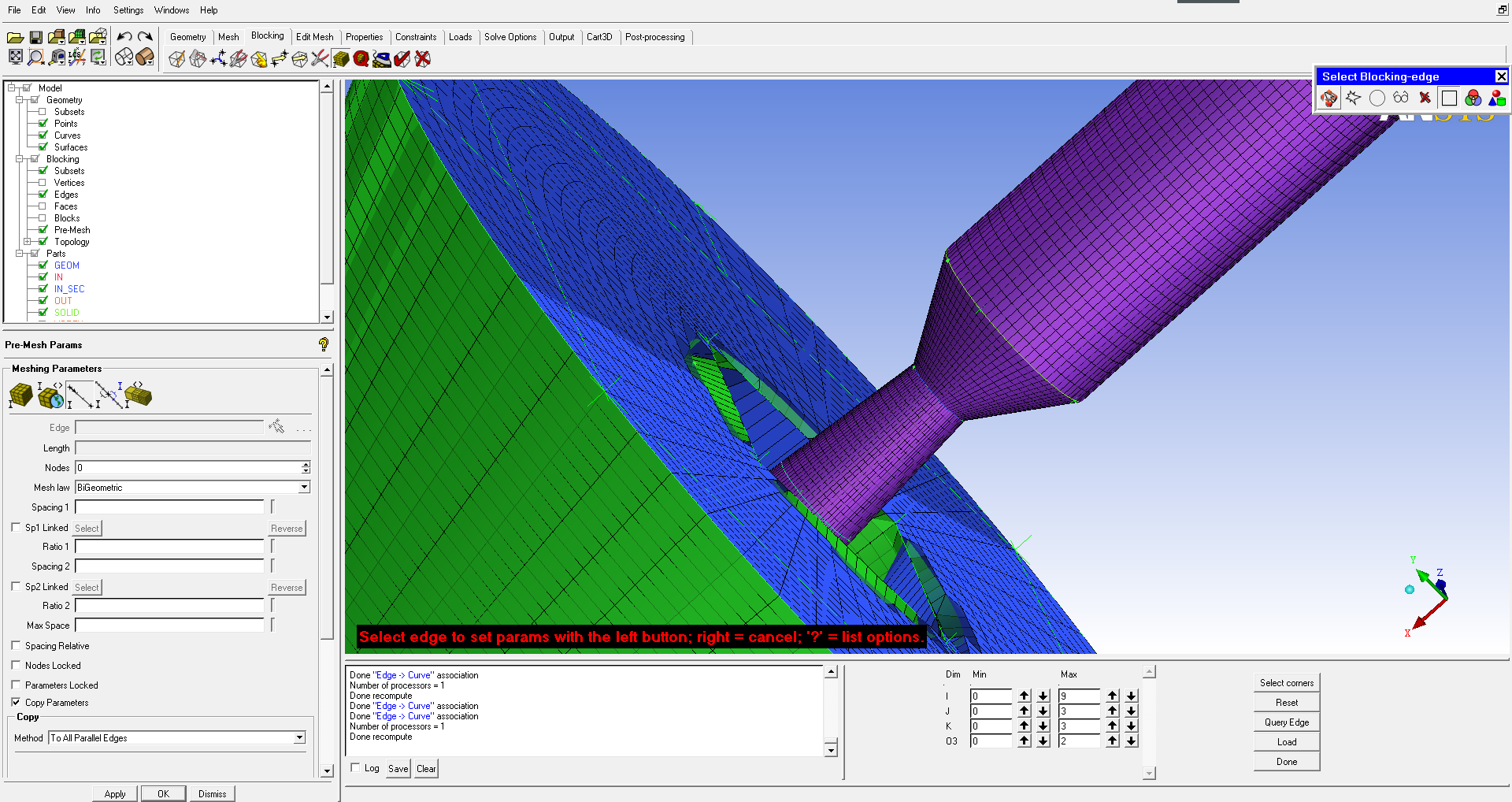
Task: Click the Spacing 1 input field
Action: (169, 507)
